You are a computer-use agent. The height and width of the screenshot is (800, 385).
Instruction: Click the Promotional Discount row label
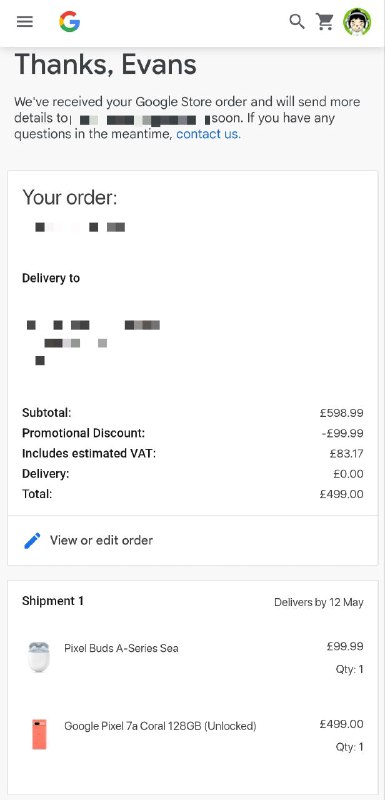pos(84,433)
